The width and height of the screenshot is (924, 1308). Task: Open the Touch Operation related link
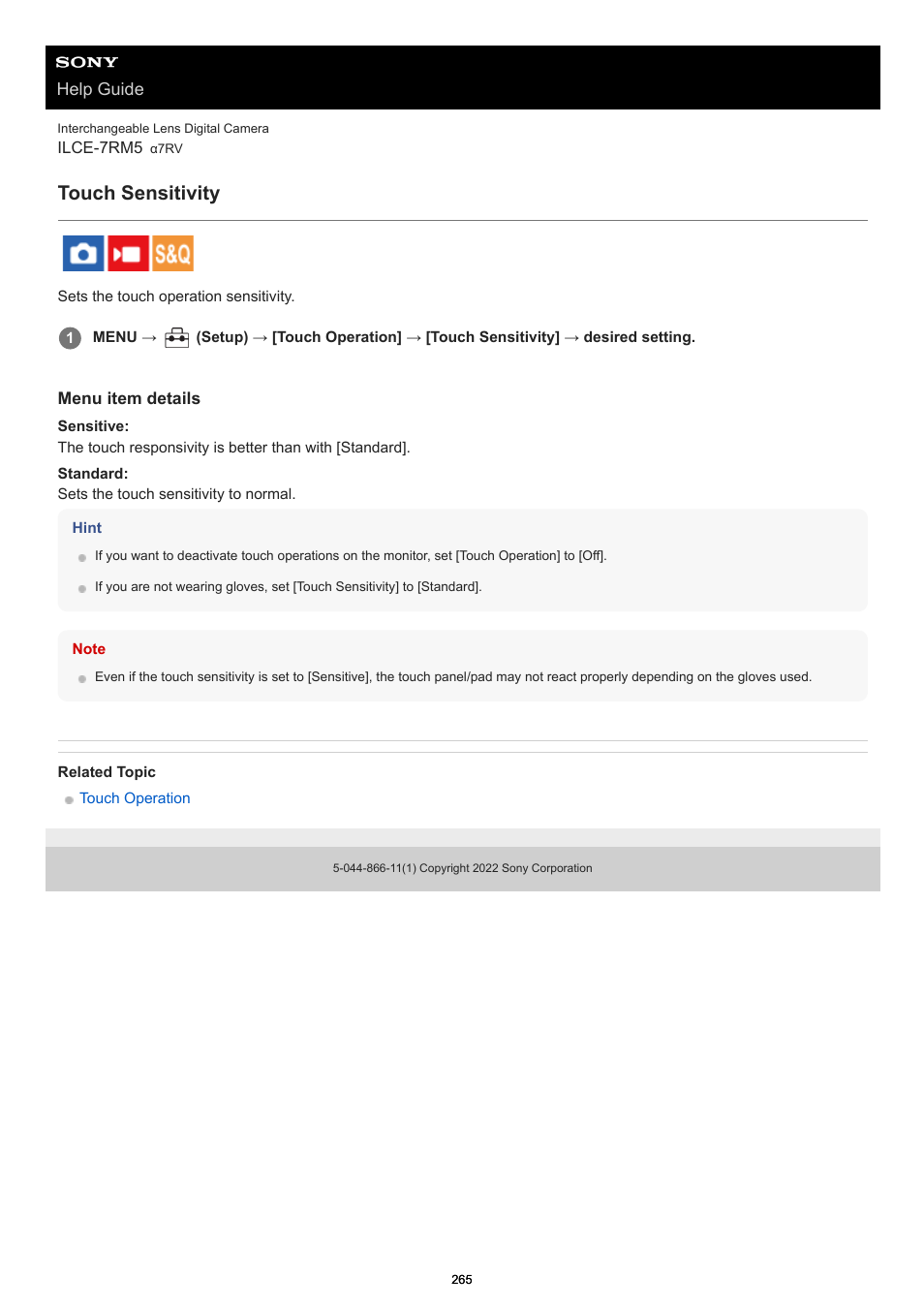pos(135,798)
